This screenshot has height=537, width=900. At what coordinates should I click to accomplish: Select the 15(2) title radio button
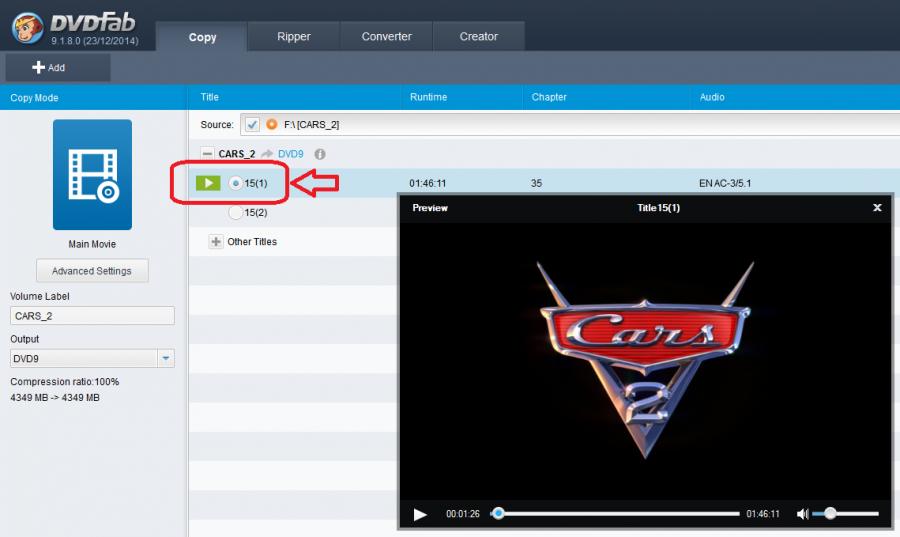pyautogui.click(x=235, y=212)
